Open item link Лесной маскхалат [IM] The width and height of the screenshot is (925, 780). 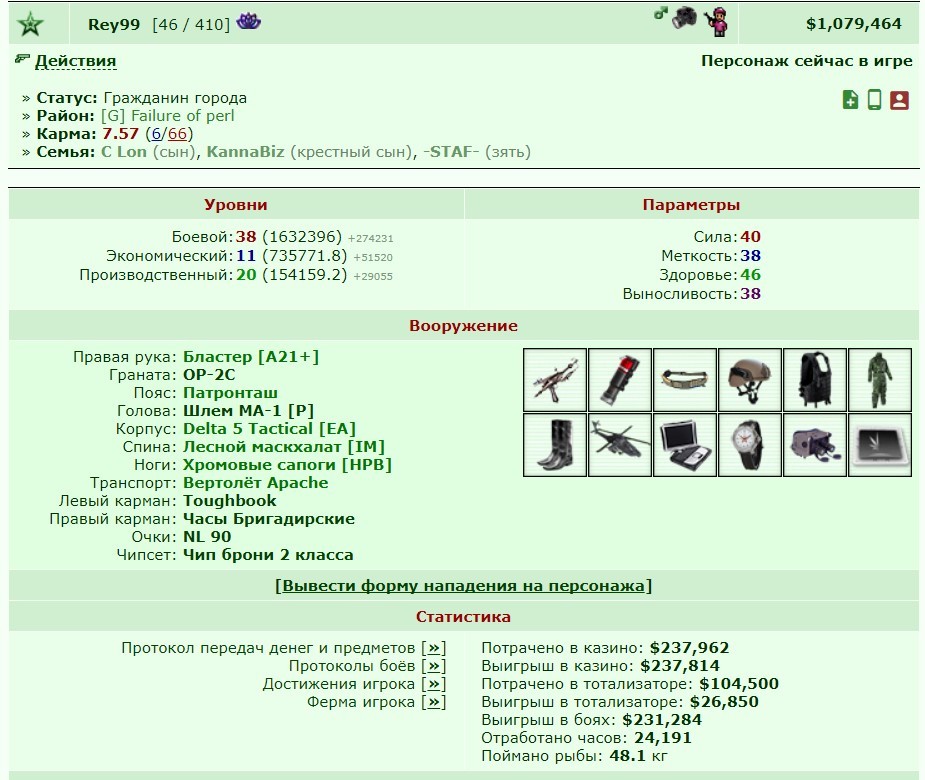[x=284, y=447]
